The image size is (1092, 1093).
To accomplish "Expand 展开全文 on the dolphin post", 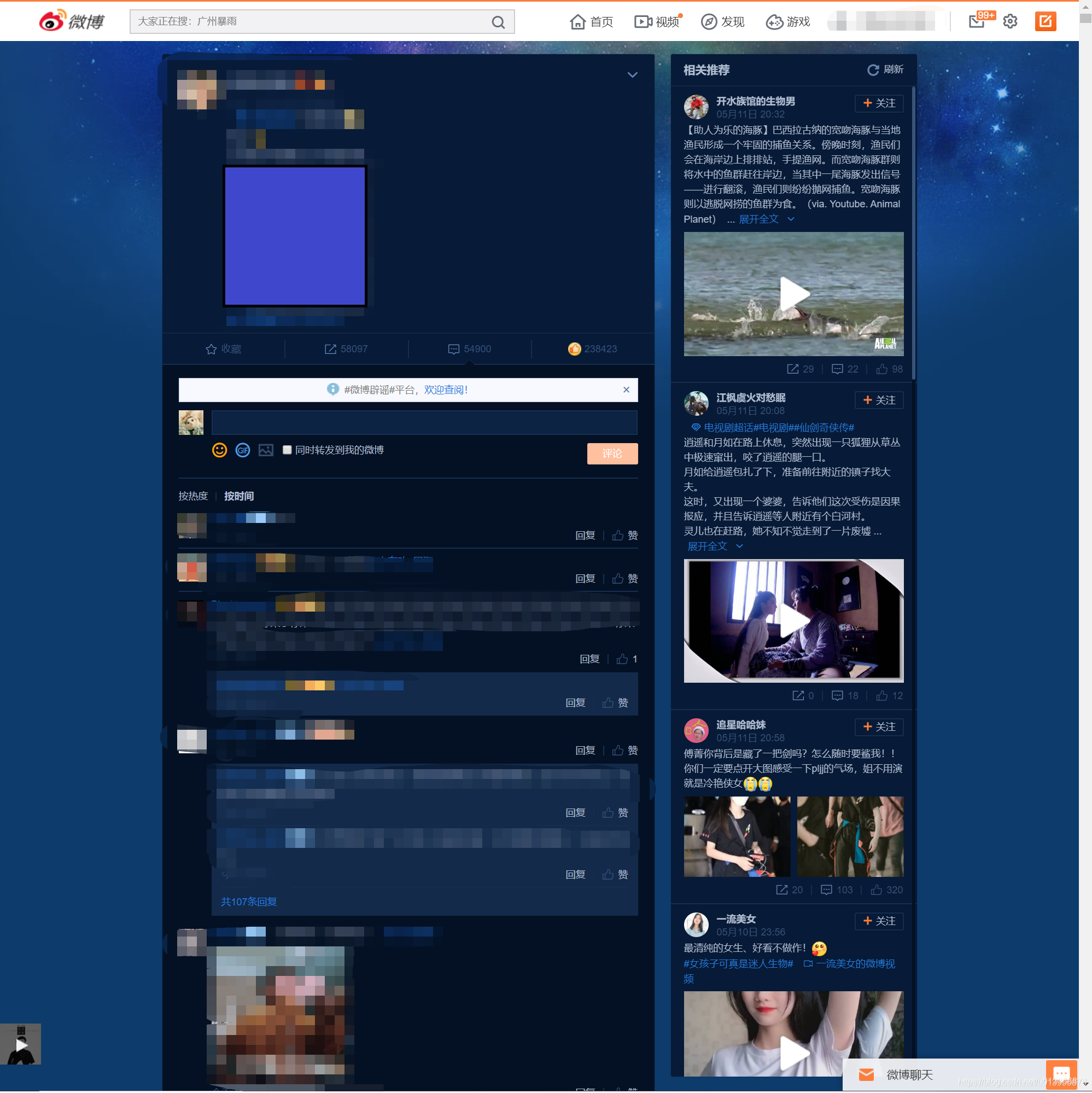I will [759, 219].
